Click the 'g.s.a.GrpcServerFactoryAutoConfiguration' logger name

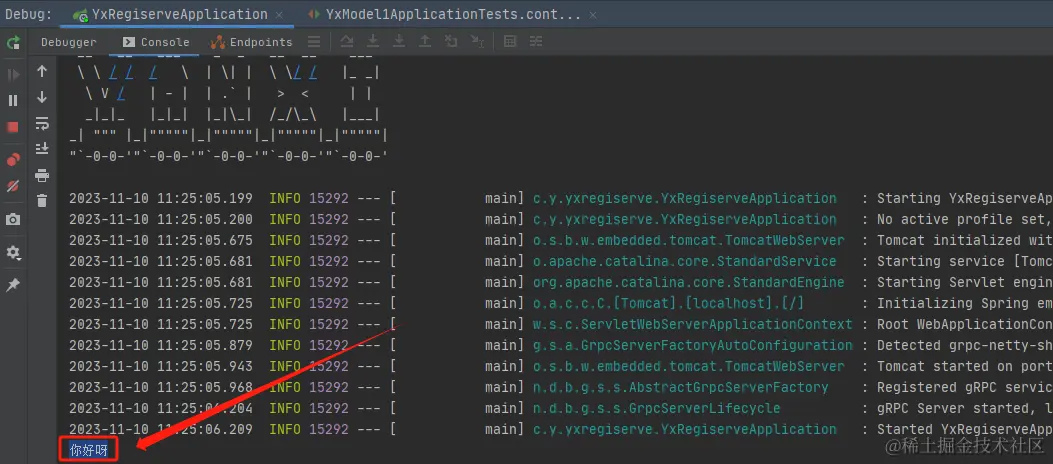(x=692, y=345)
